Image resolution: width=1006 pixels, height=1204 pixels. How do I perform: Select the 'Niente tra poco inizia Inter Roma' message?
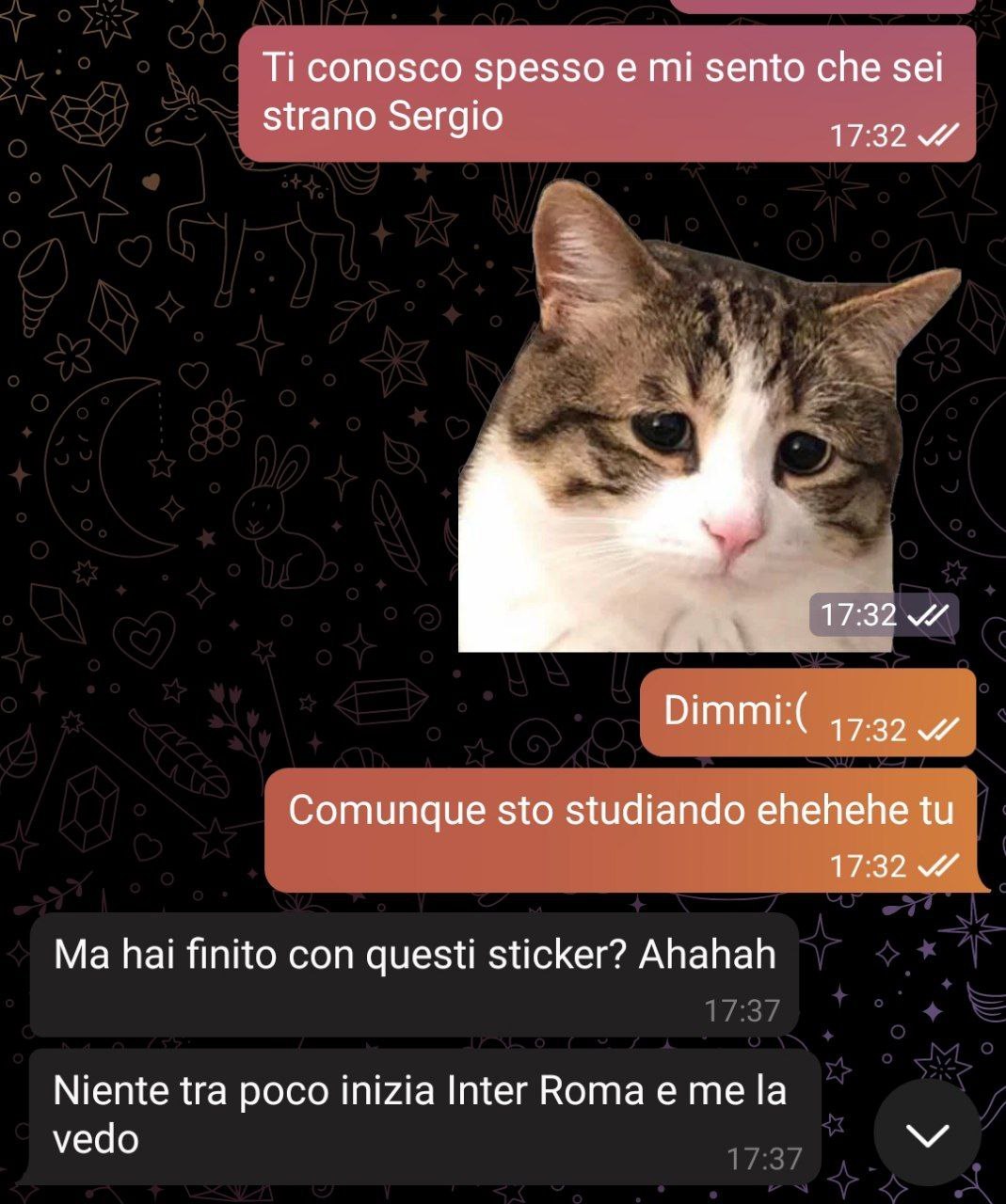(421, 1117)
